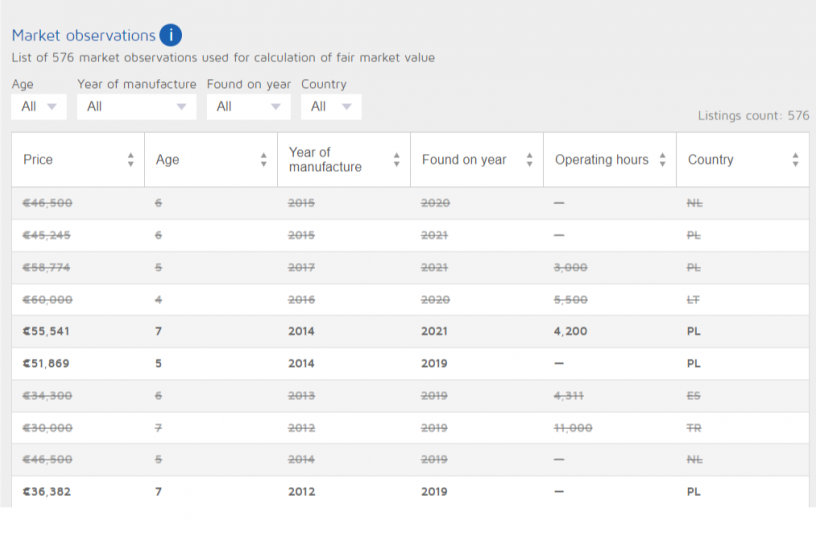Image resolution: width=816 pixels, height=536 pixels.
Task: Click the 2013 year of manufacture cell
Action: click(301, 396)
